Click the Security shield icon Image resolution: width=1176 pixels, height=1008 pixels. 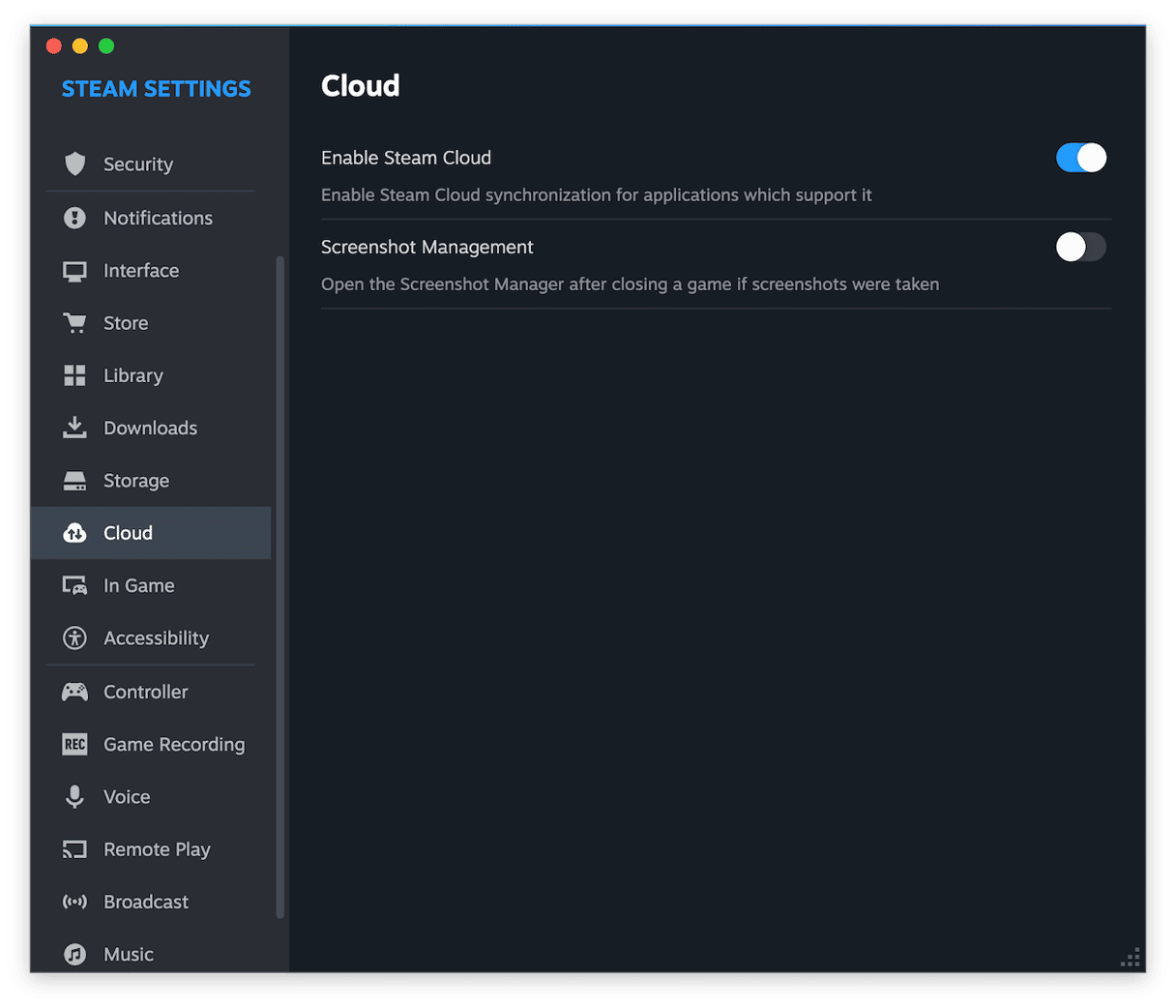pyautogui.click(x=74, y=164)
